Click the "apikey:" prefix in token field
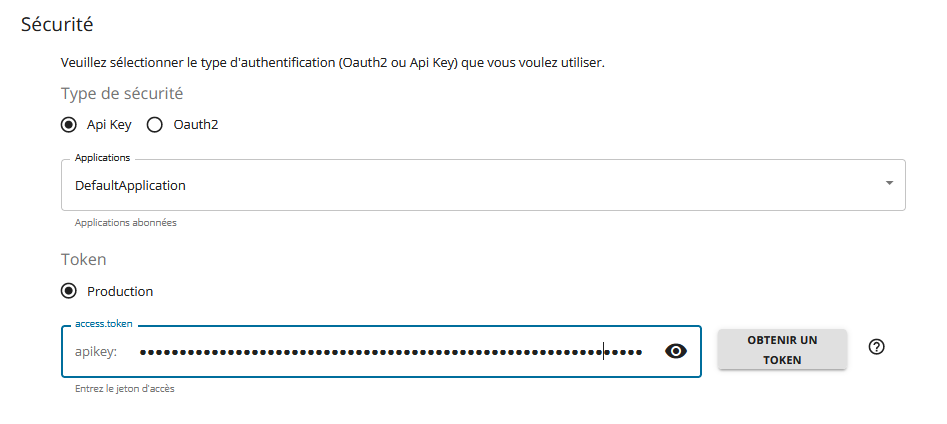The image size is (947, 424). tap(96, 352)
